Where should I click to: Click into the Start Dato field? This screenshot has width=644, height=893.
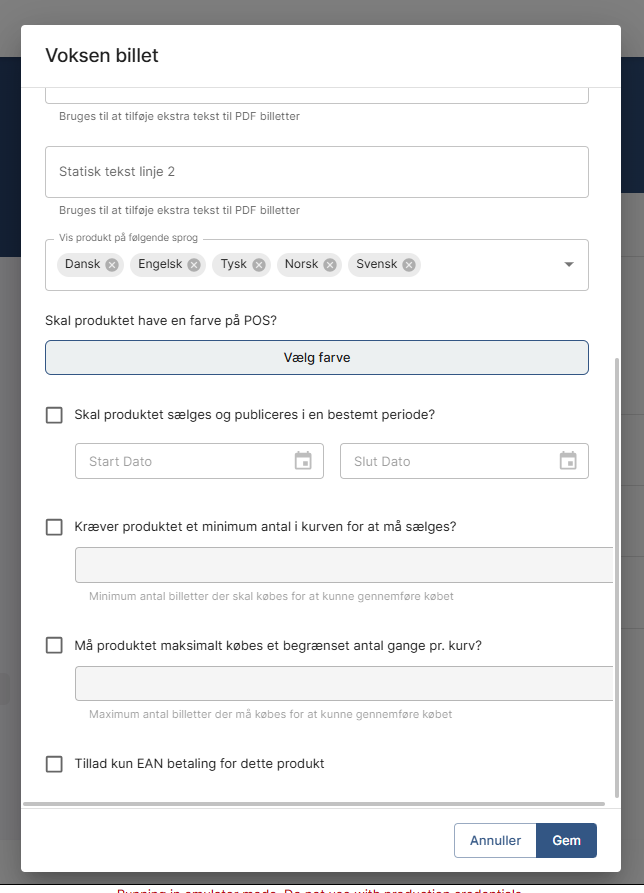pyautogui.click(x=180, y=461)
